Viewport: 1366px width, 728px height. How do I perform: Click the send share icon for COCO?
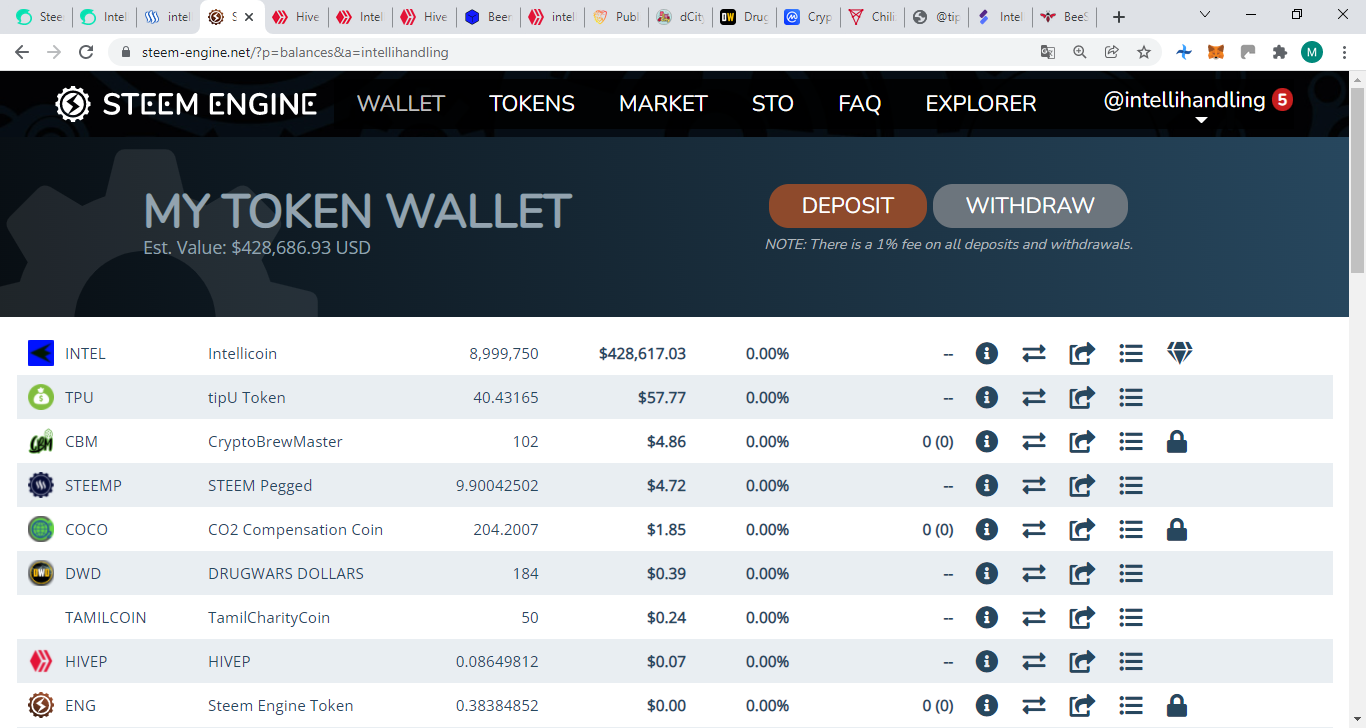pyautogui.click(x=1082, y=529)
